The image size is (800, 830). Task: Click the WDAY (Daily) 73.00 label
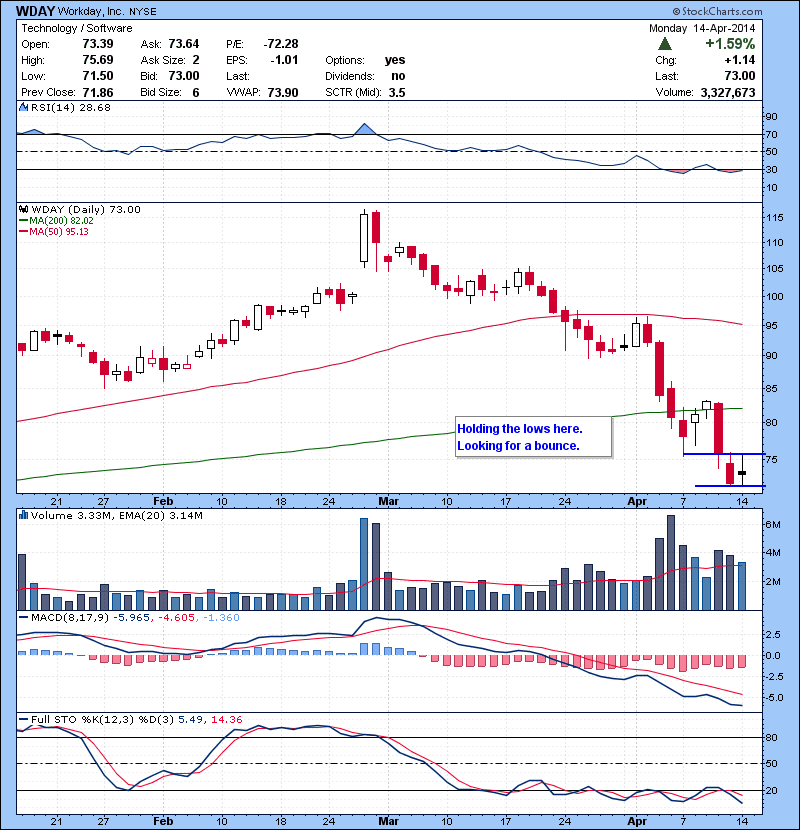tap(86, 210)
